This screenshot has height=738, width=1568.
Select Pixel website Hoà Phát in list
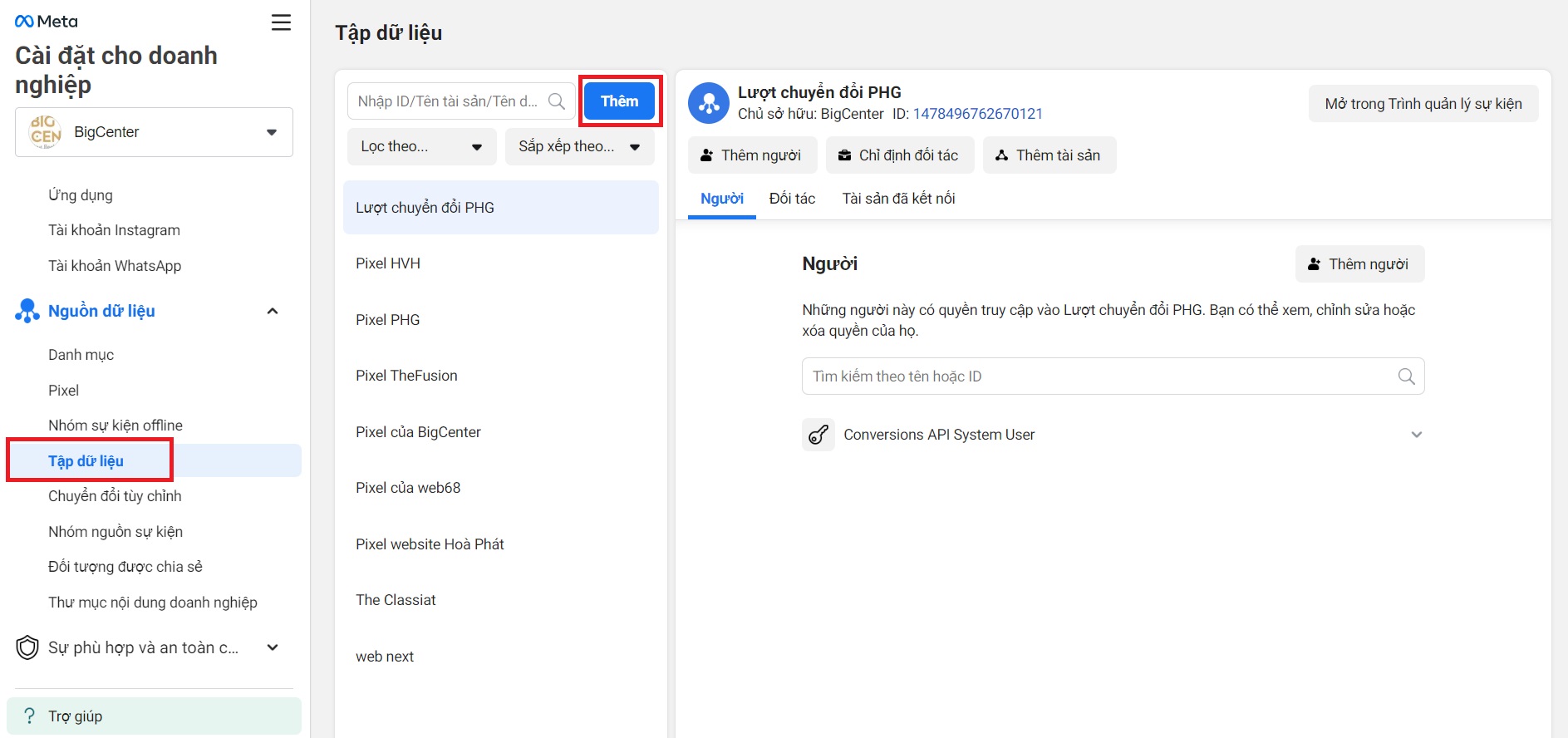pos(501,544)
